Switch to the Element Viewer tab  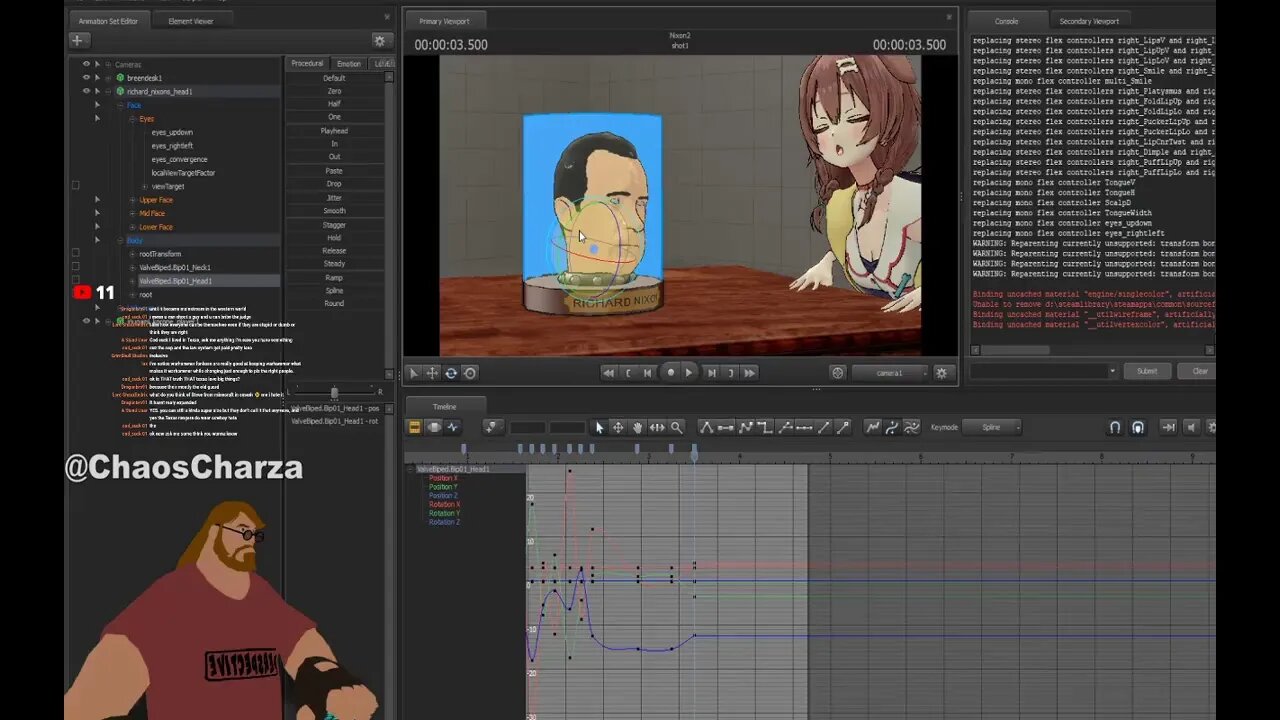point(190,20)
